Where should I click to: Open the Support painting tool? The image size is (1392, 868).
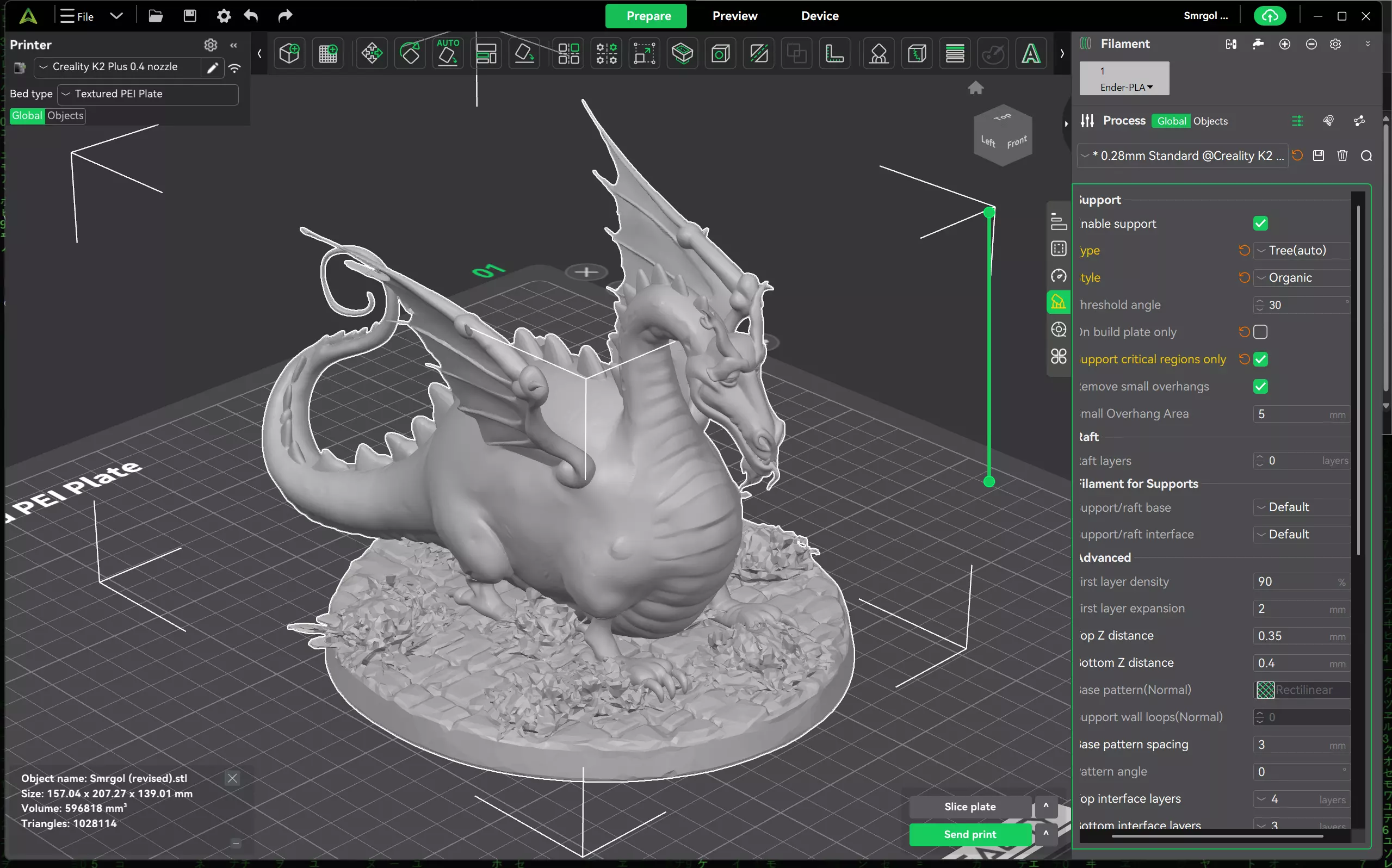click(879, 54)
